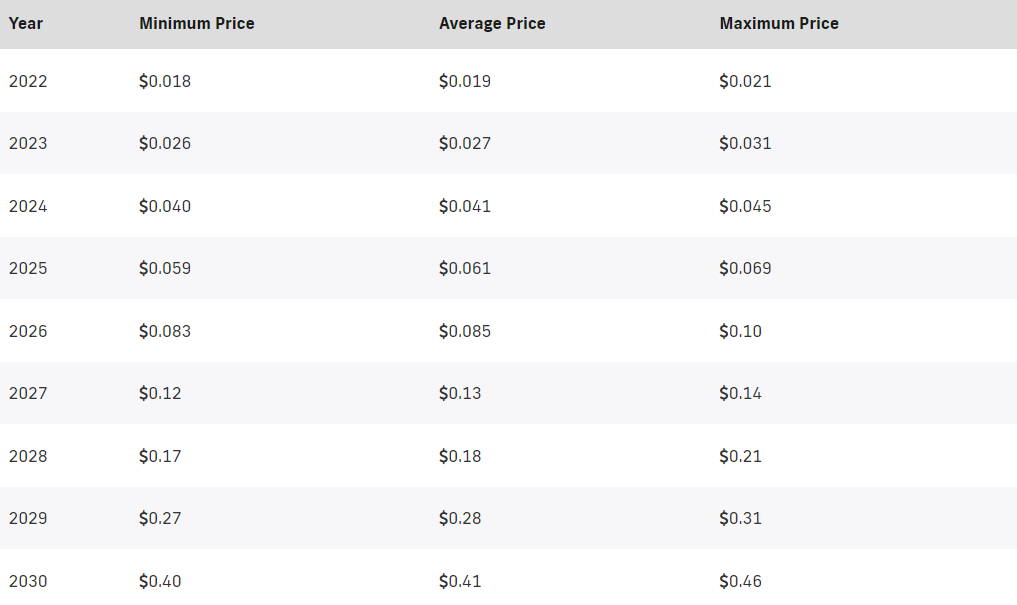The height and width of the screenshot is (605, 1017).
Task: Select the 2022 year cell
Action: pyautogui.click(x=28, y=81)
